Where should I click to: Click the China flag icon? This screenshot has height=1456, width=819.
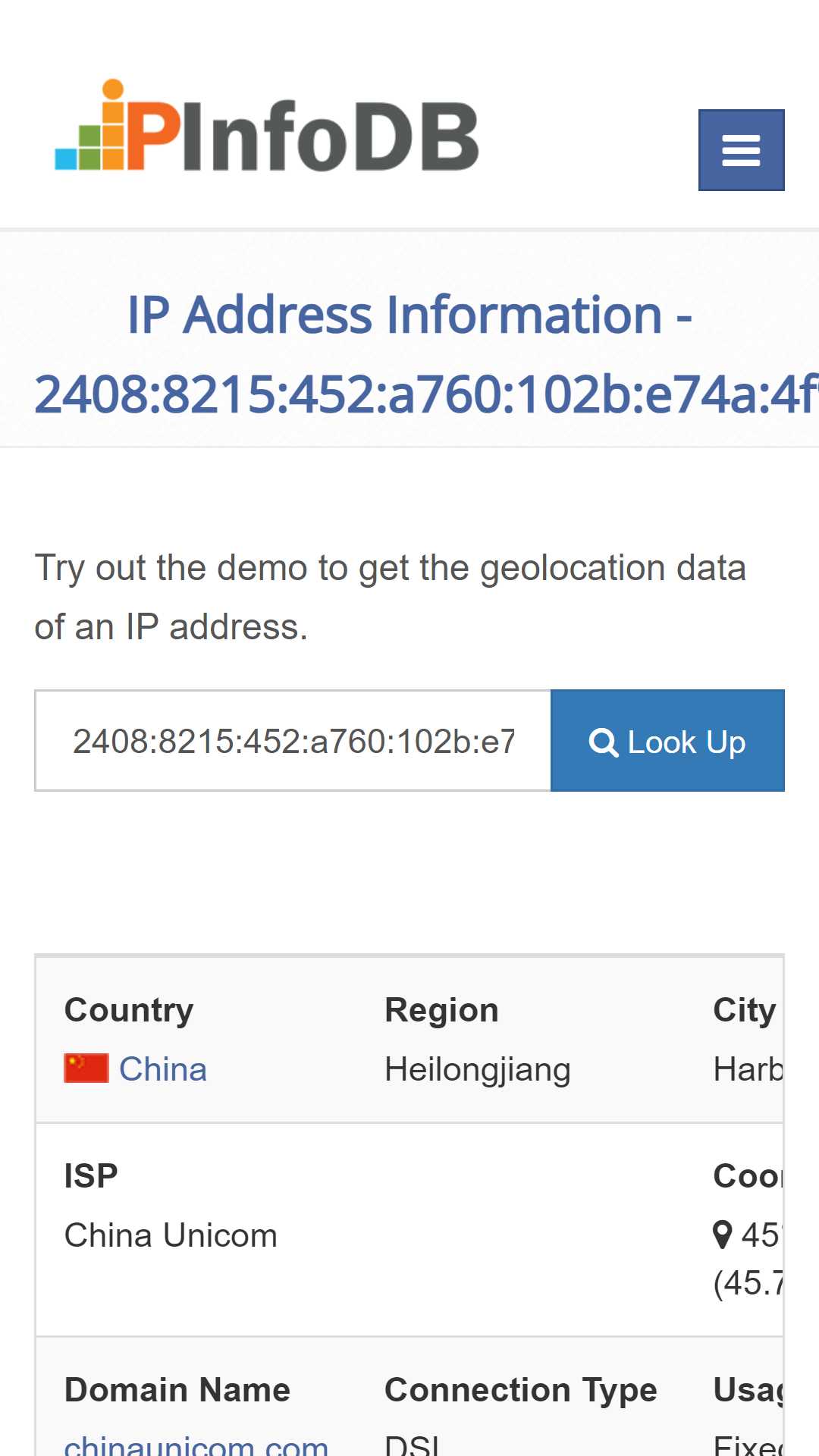point(86,1068)
